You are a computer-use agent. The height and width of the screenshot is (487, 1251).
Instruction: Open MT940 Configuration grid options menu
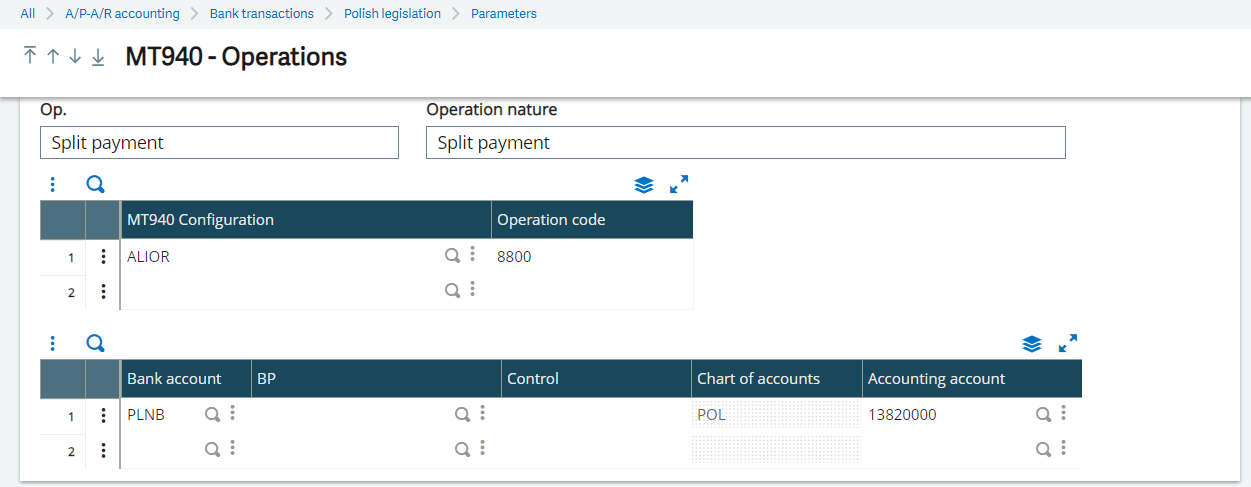coord(53,184)
